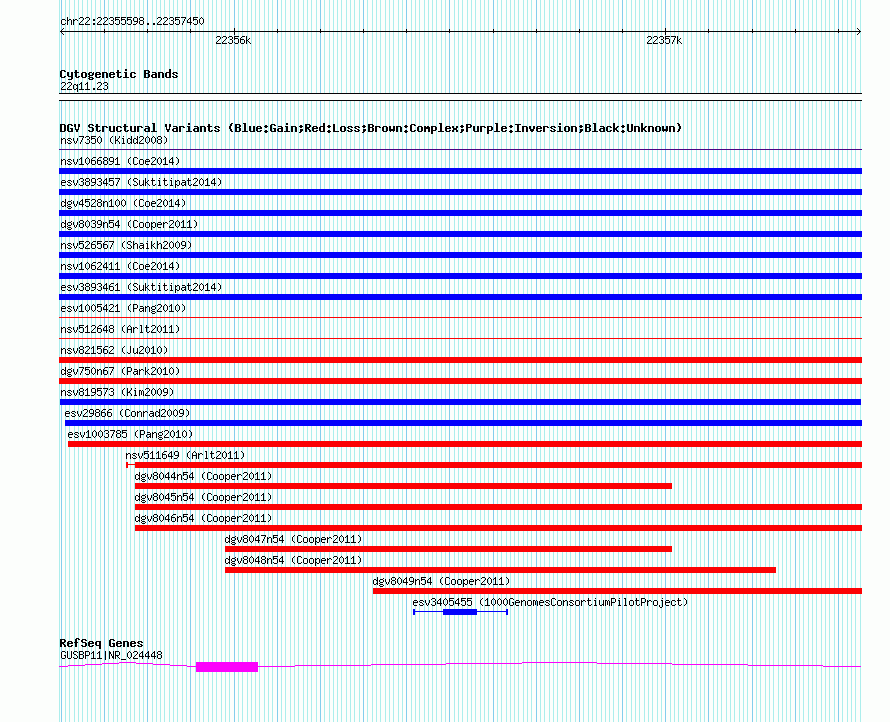This screenshot has width=890, height=722.
Task: Click the esv1003785 (Pang2010) label
Action: point(130,434)
